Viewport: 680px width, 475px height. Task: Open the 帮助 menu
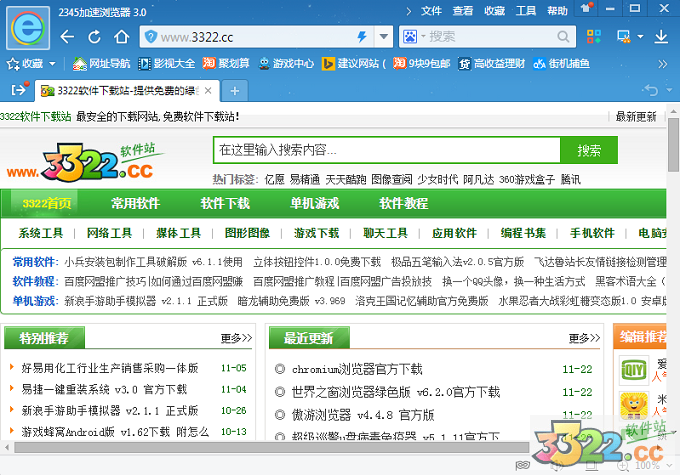pyautogui.click(x=557, y=11)
